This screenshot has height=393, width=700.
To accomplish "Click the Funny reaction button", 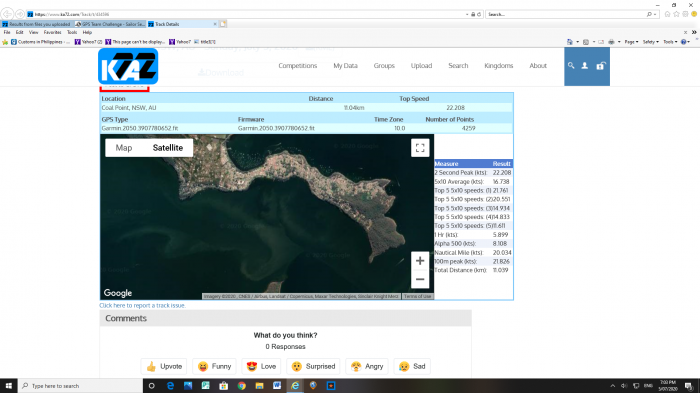I will [x=215, y=366].
